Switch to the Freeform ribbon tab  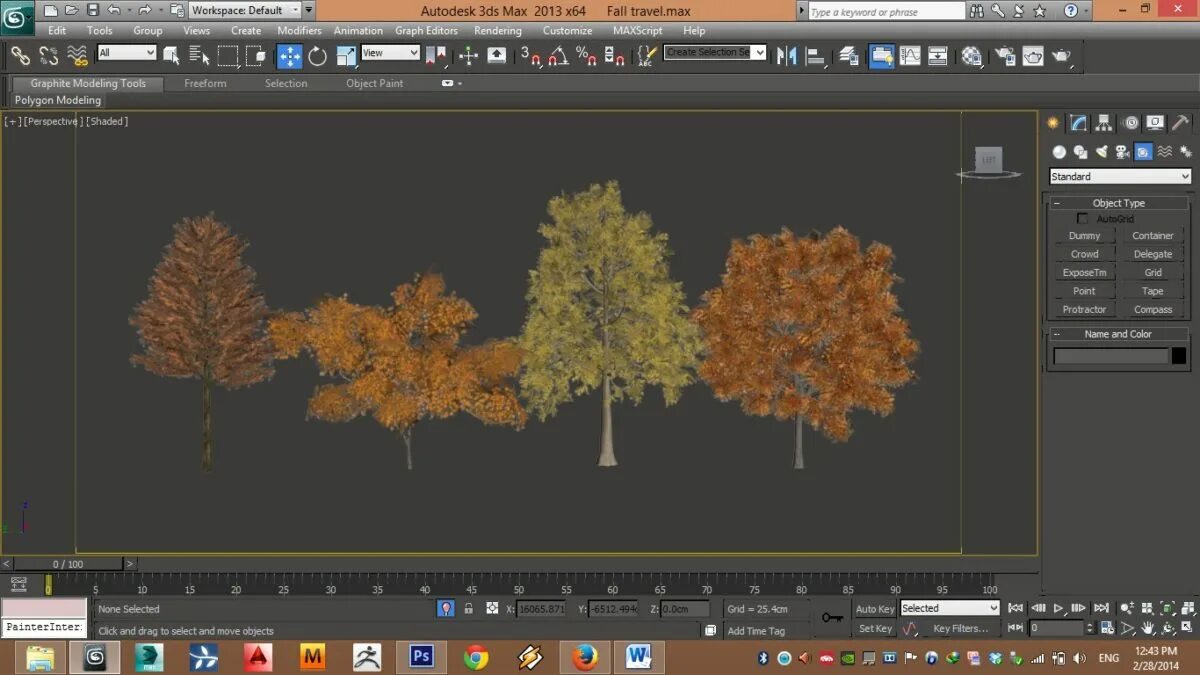(x=205, y=84)
